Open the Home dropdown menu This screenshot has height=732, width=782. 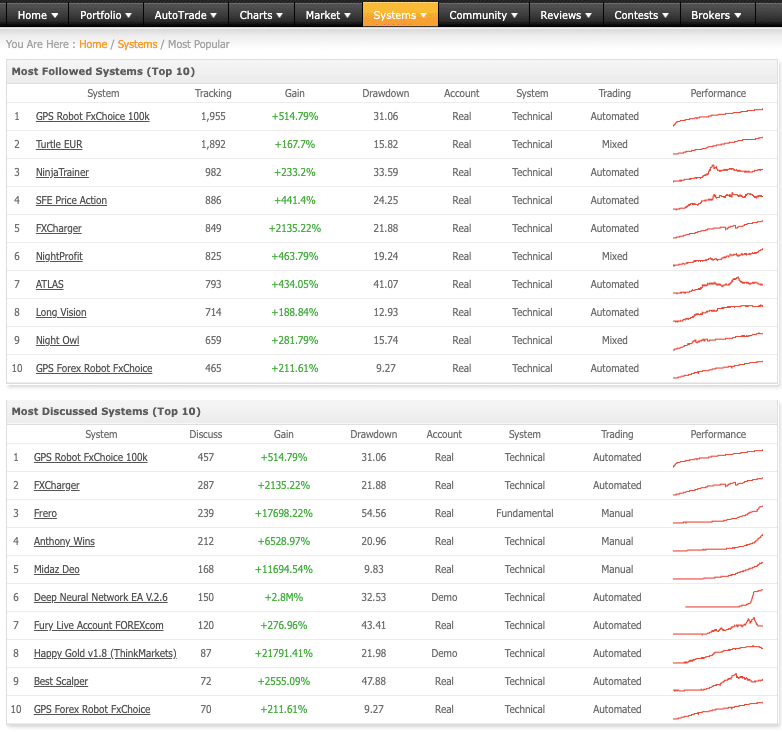click(37, 15)
